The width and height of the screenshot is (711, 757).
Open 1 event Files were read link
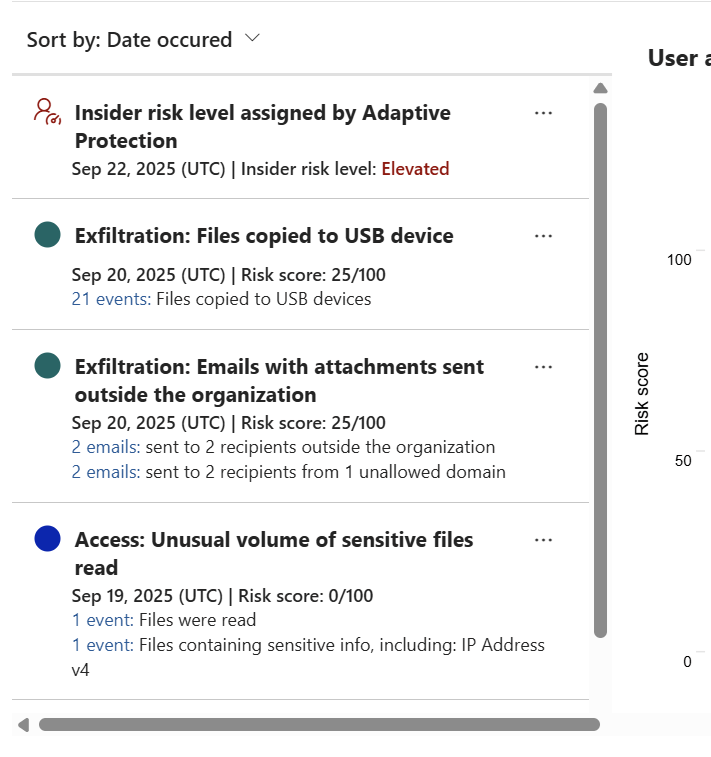[102, 620]
